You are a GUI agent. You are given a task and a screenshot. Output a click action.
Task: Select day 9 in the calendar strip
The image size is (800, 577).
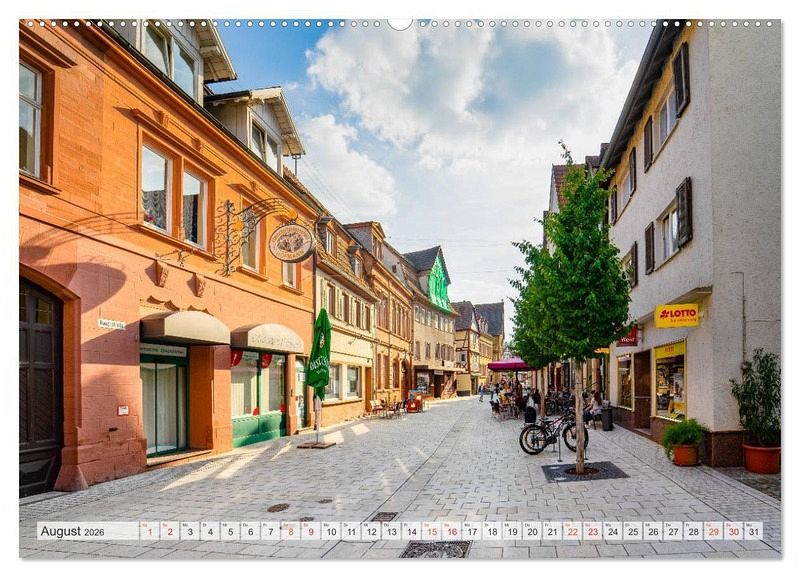(311, 531)
